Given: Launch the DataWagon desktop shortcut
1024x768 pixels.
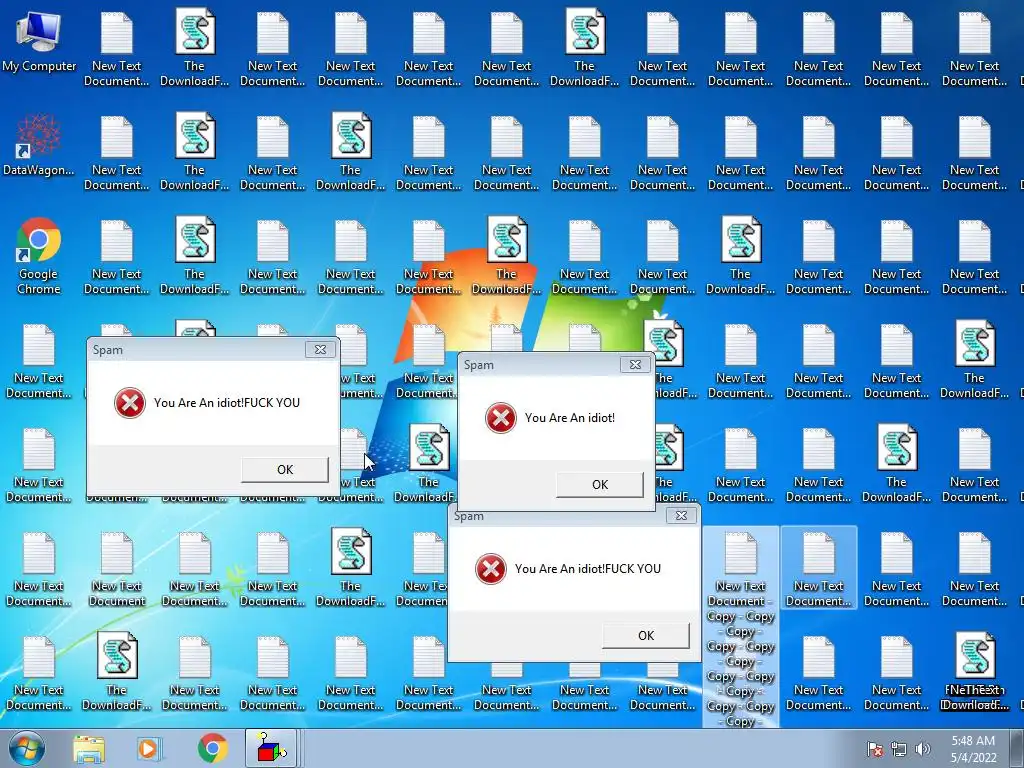Looking at the screenshot, I should (x=39, y=145).
